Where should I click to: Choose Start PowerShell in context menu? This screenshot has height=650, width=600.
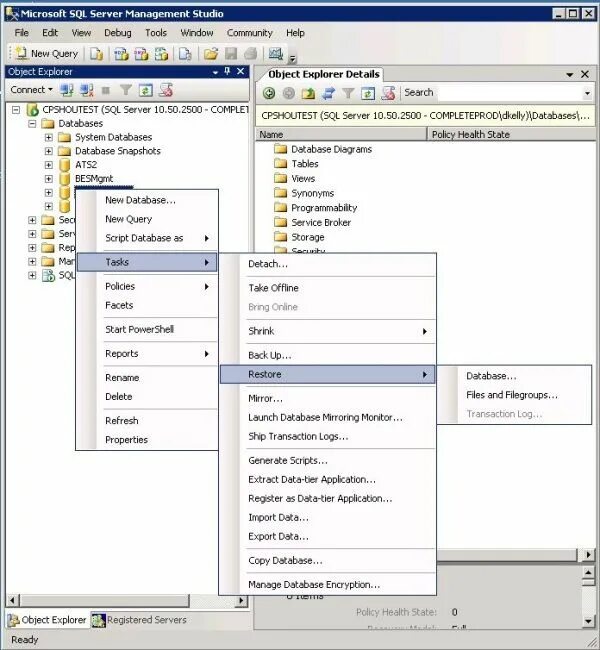(148, 330)
